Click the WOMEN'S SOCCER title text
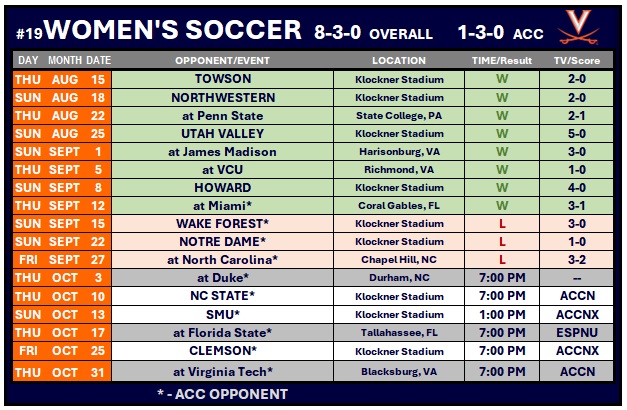 173,29
